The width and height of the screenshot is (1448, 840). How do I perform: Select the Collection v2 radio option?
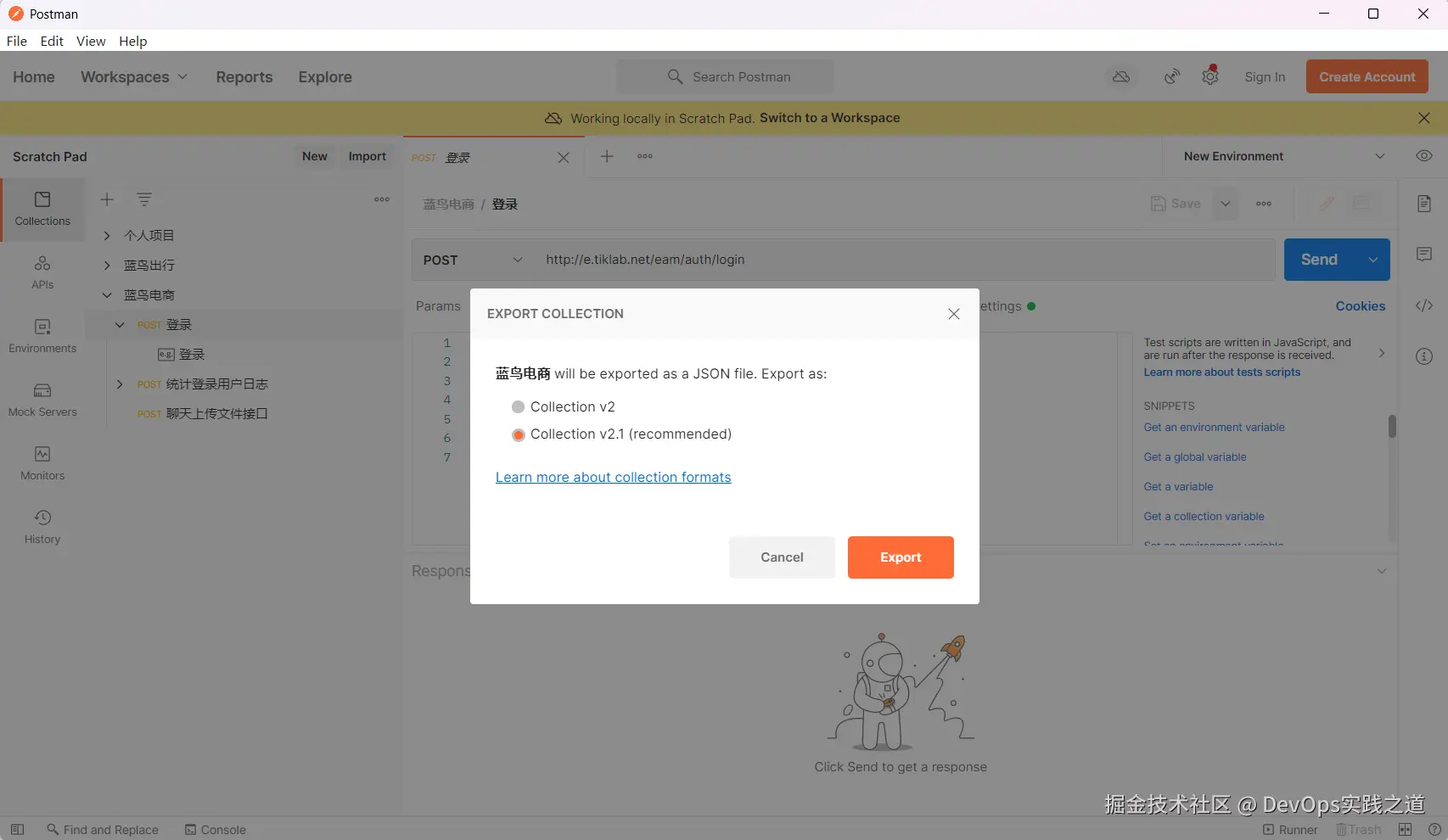coord(518,407)
